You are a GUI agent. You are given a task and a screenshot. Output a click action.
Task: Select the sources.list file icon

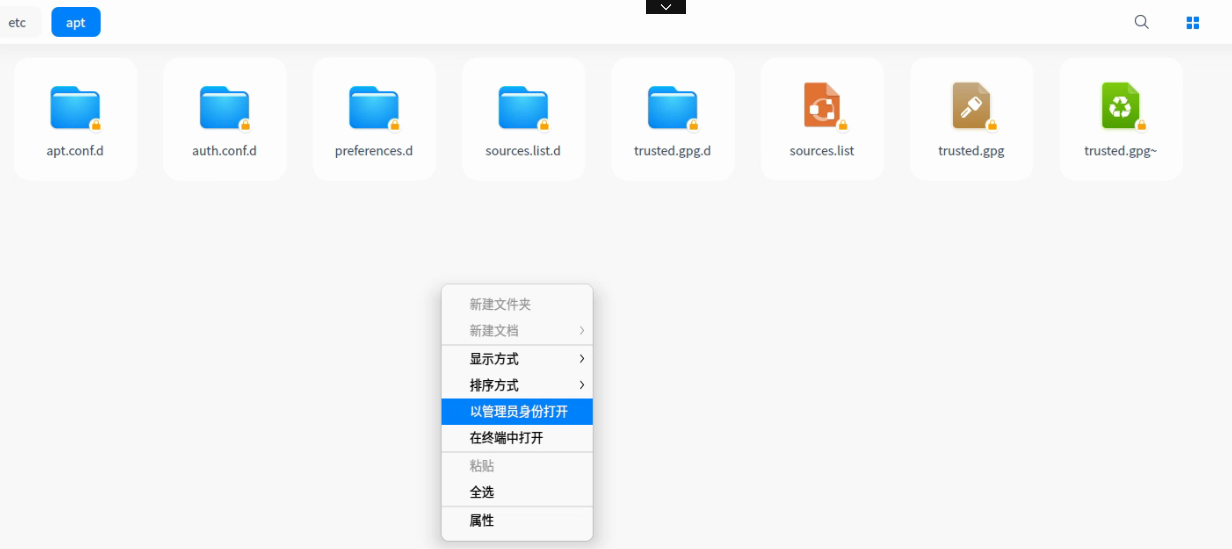(x=822, y=106)
